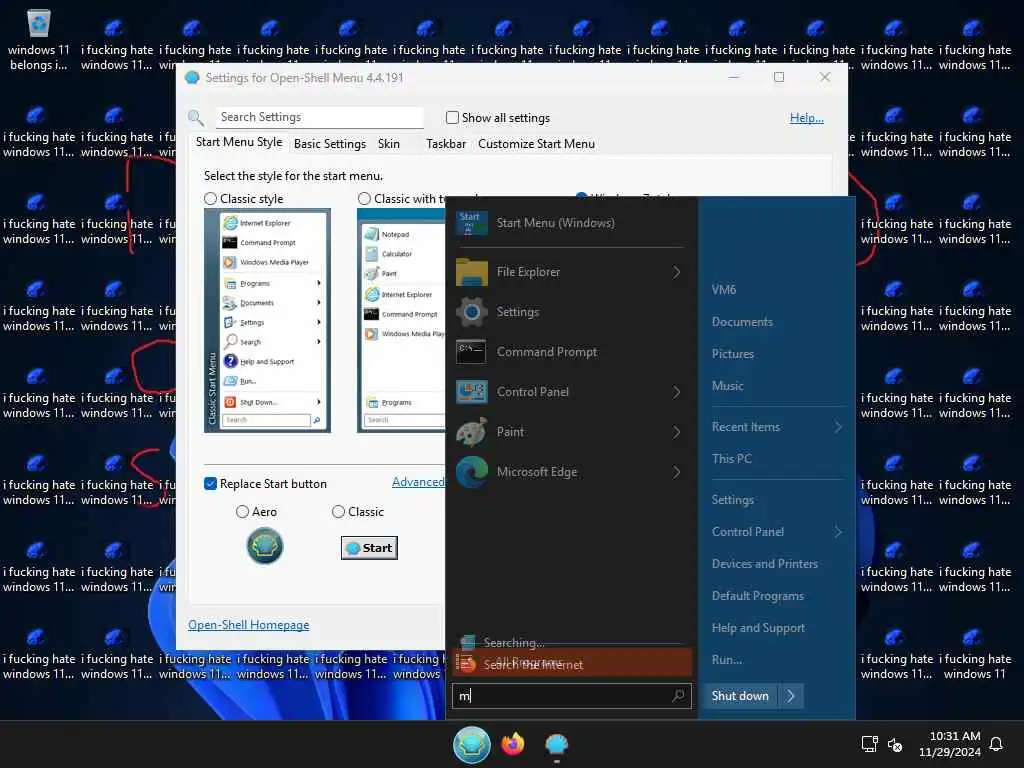
Task: Switch to Start Menu Style tab
Action: point(239,142)
